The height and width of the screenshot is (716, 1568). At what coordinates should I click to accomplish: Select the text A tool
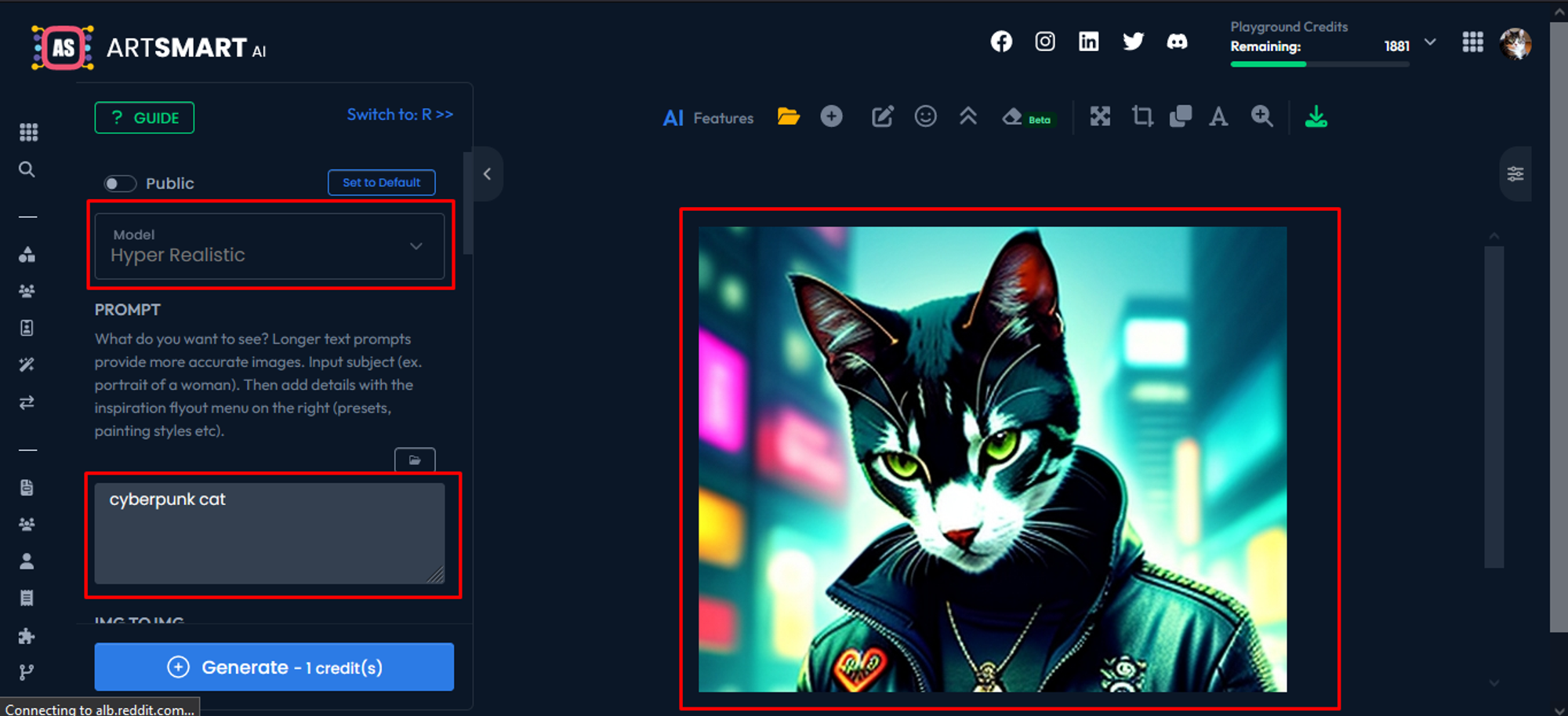pyautogui.click(x=1218, y=117)
